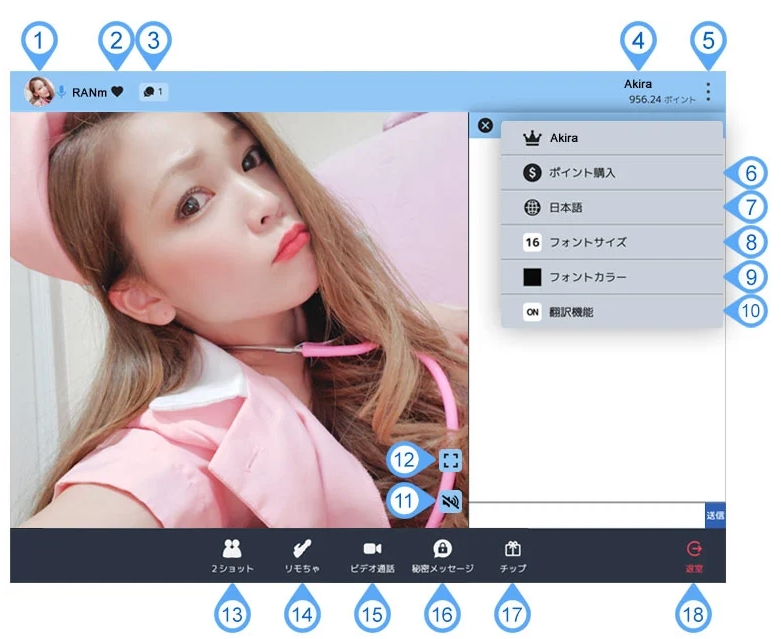This screenshot has width=781, height=639.
Task: Click the viewer count chat bubble
Action: 153,92
